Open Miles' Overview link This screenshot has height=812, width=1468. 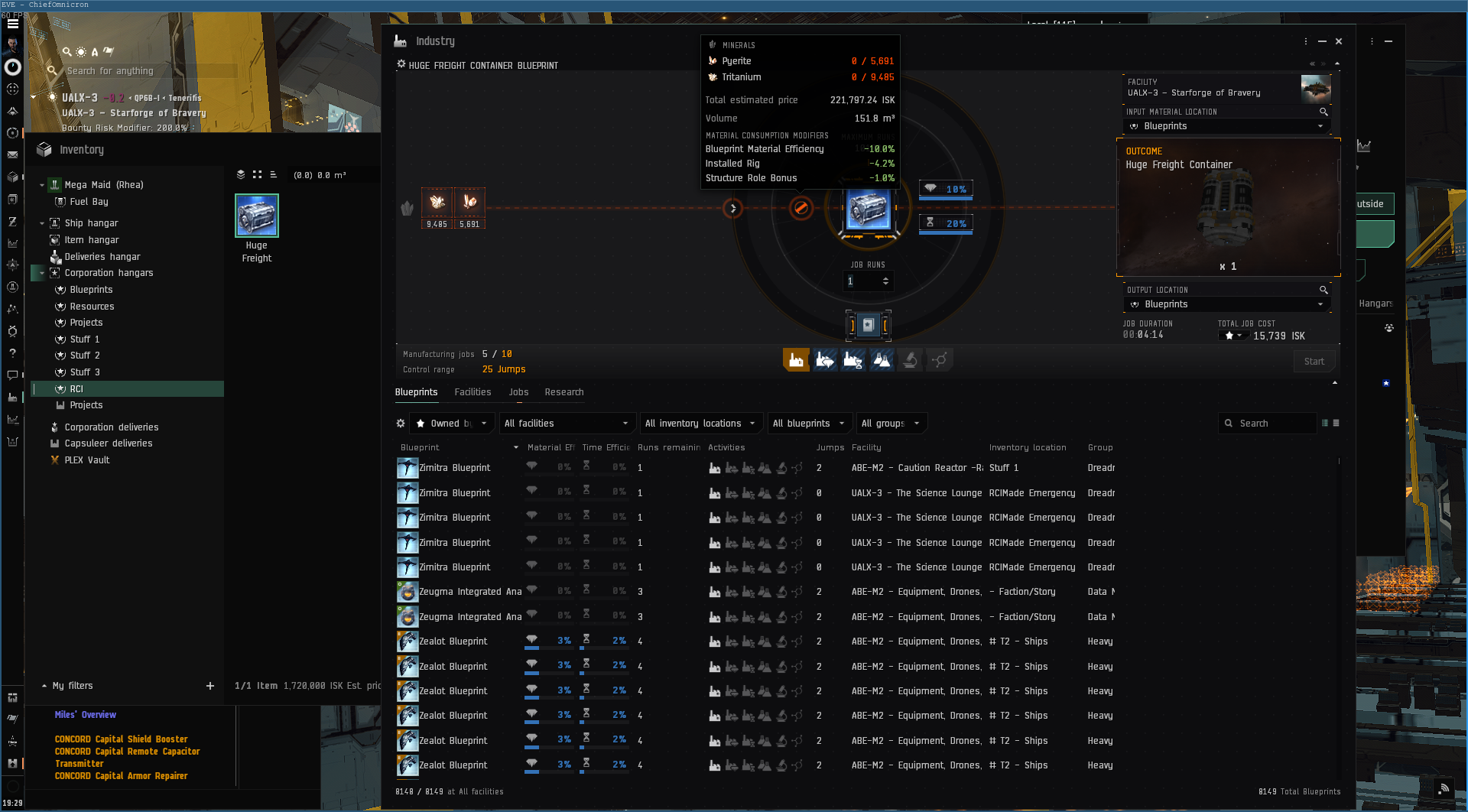coord(86,715)
